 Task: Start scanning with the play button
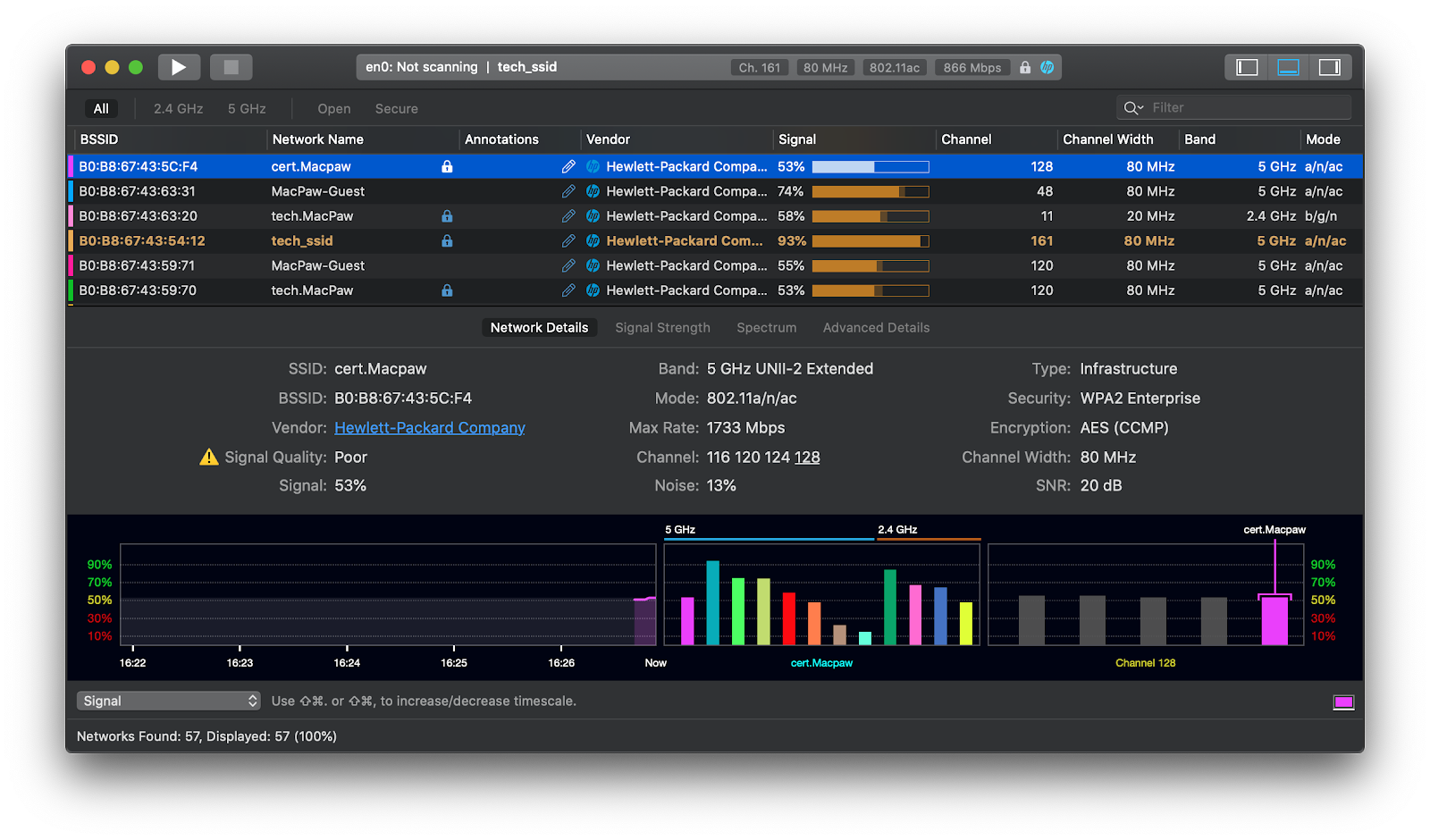[x=179, y=67]
